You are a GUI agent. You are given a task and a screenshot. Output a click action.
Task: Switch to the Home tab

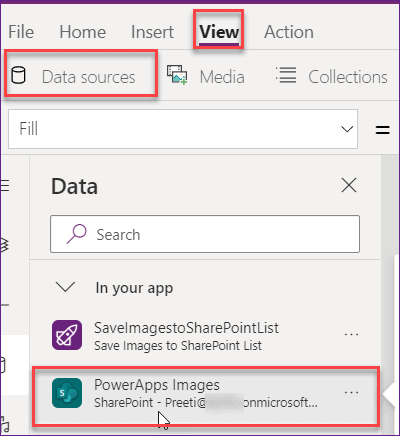coord(83,32)
